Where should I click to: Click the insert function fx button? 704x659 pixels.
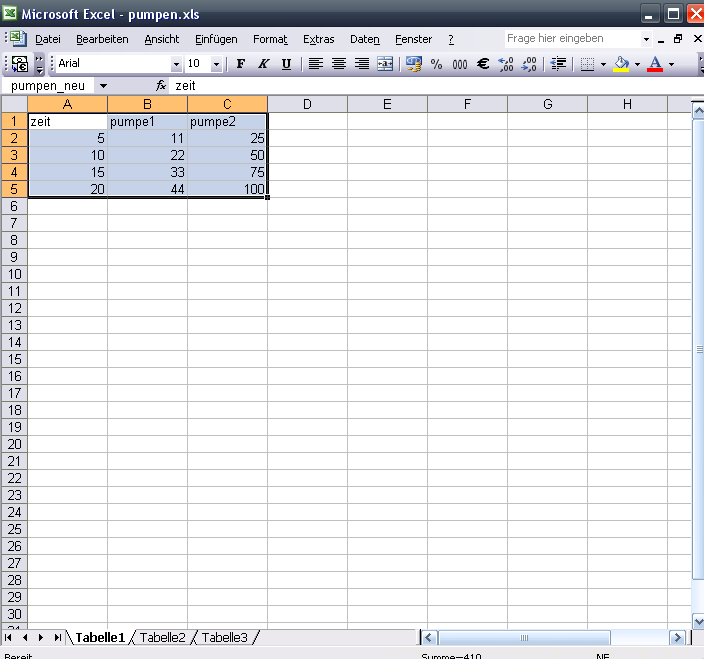tap(161, 85)
